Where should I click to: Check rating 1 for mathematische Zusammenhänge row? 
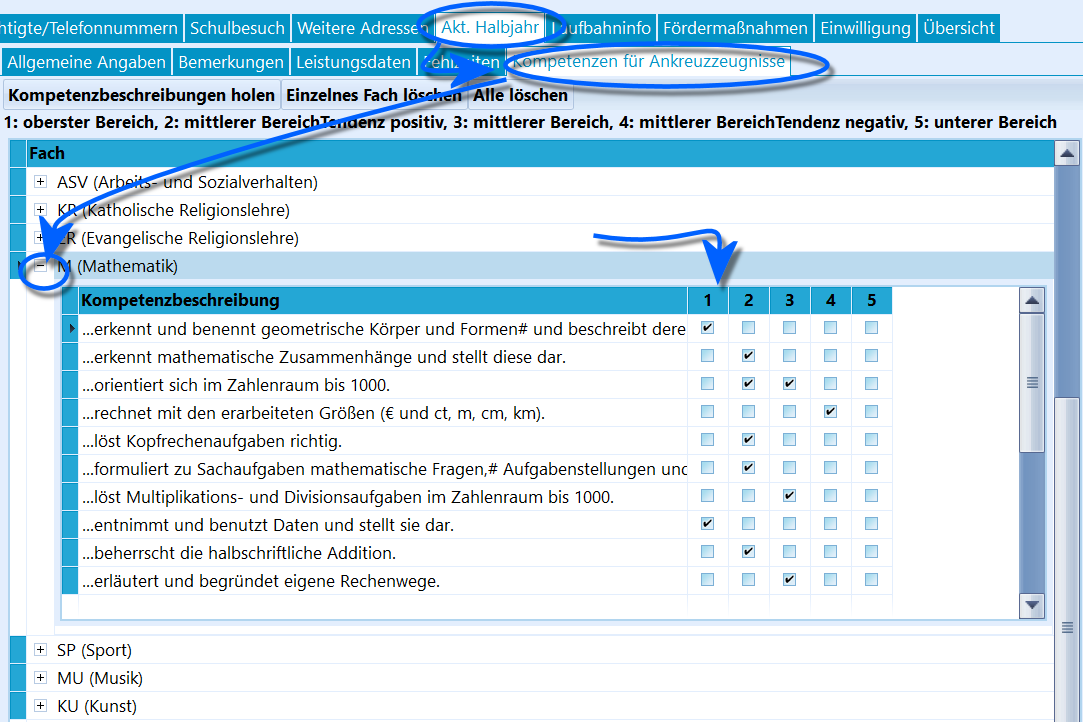click(x=707, y=356)
